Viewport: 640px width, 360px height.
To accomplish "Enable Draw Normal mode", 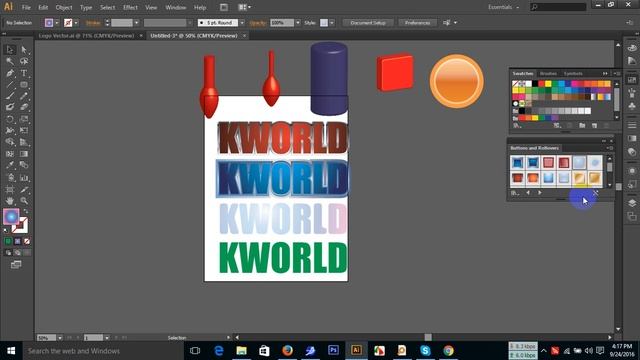I will (x=8, y=253).
